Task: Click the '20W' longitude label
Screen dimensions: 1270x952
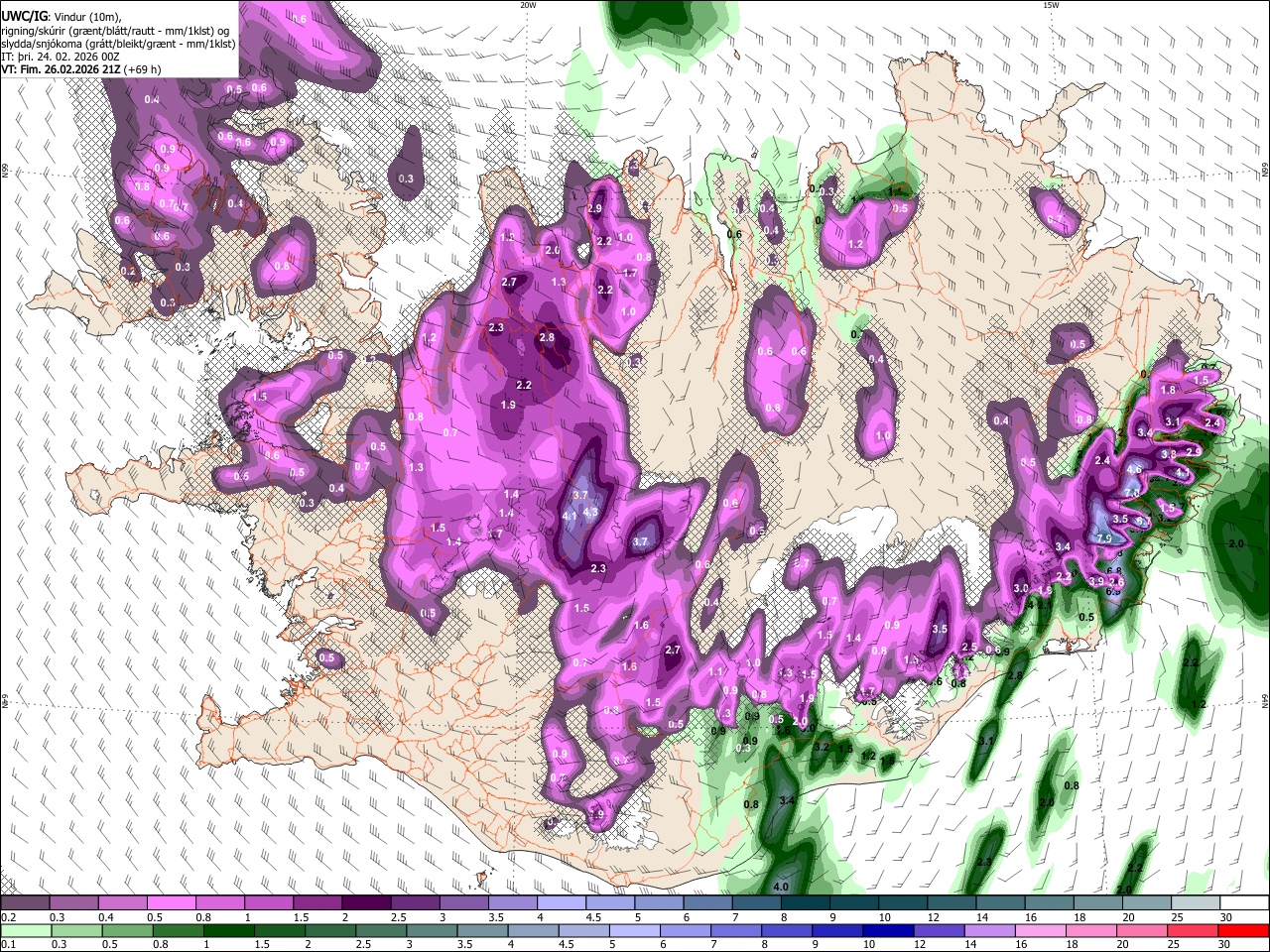Action: 528,5
